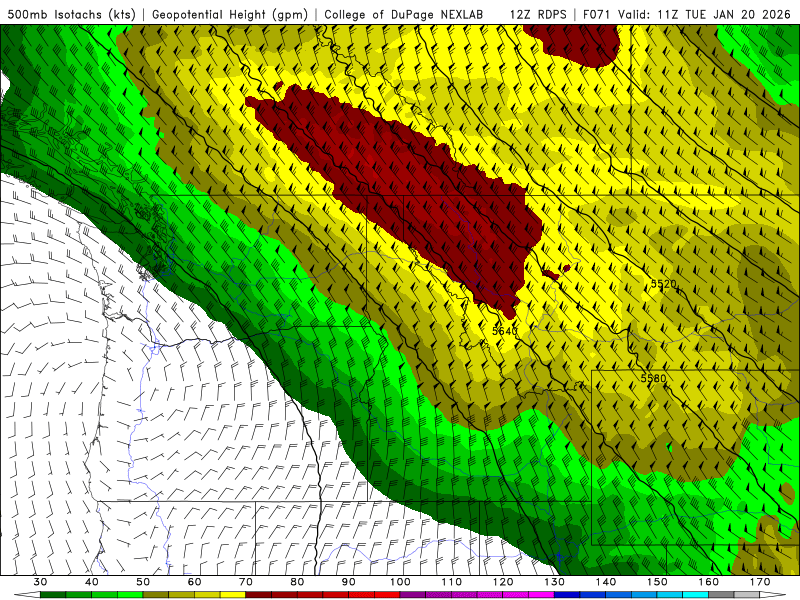Click the 130 tick label on colorbar

click(555, 582)
